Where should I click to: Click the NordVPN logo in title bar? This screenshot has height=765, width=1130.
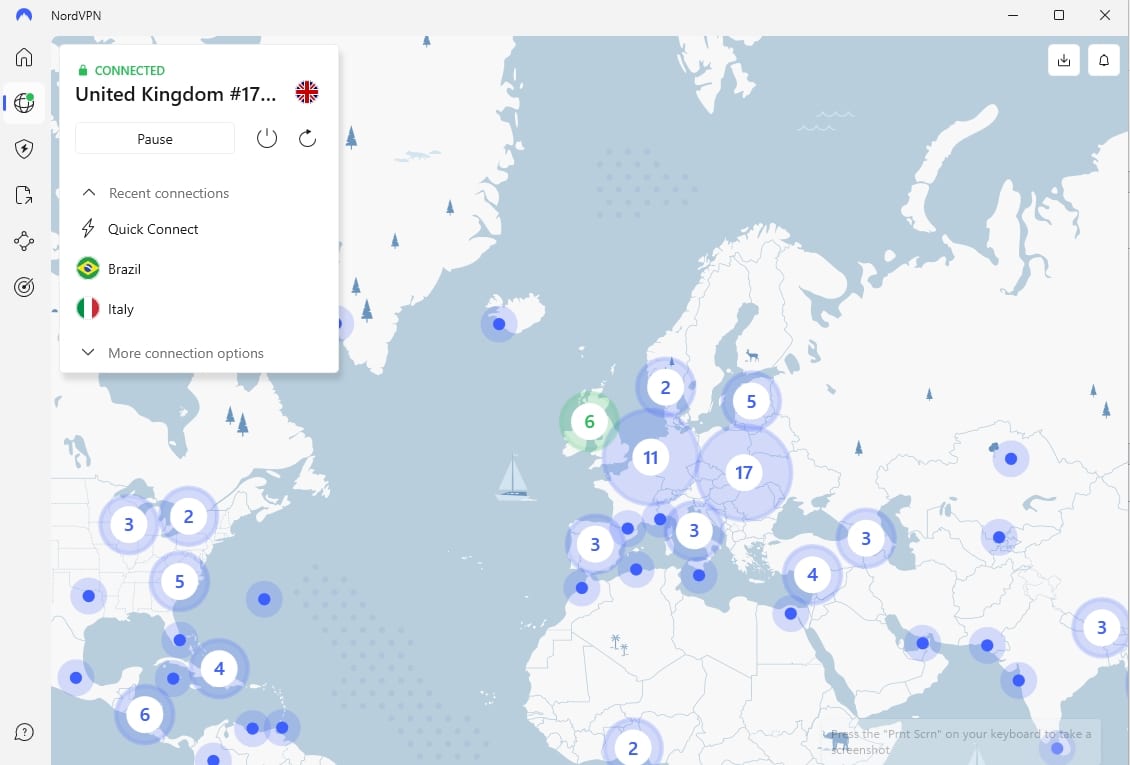24,15
